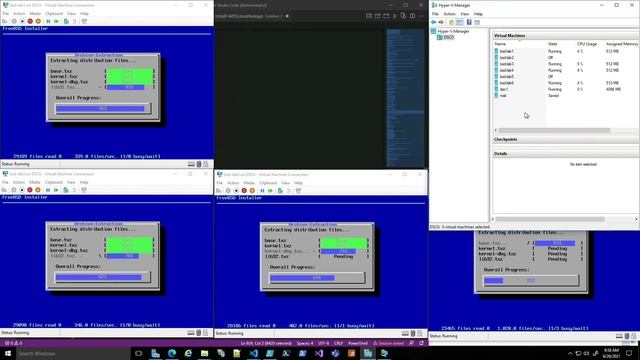The height and width of the screenshot is (360, 640).
Task: Open Action menu in Hyper-V Manager
Action: click(449, 14)
